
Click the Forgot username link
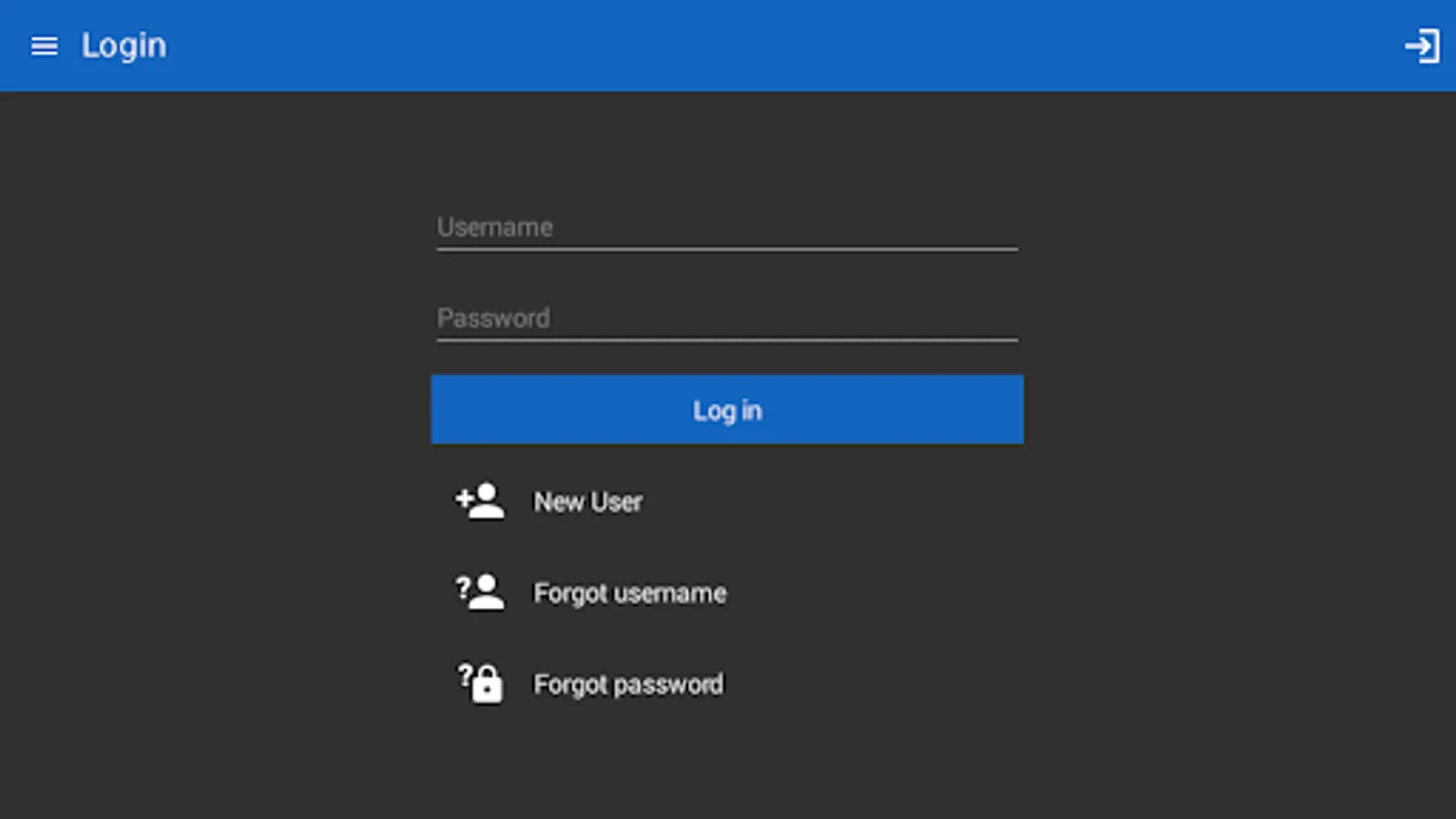[629, 592]
